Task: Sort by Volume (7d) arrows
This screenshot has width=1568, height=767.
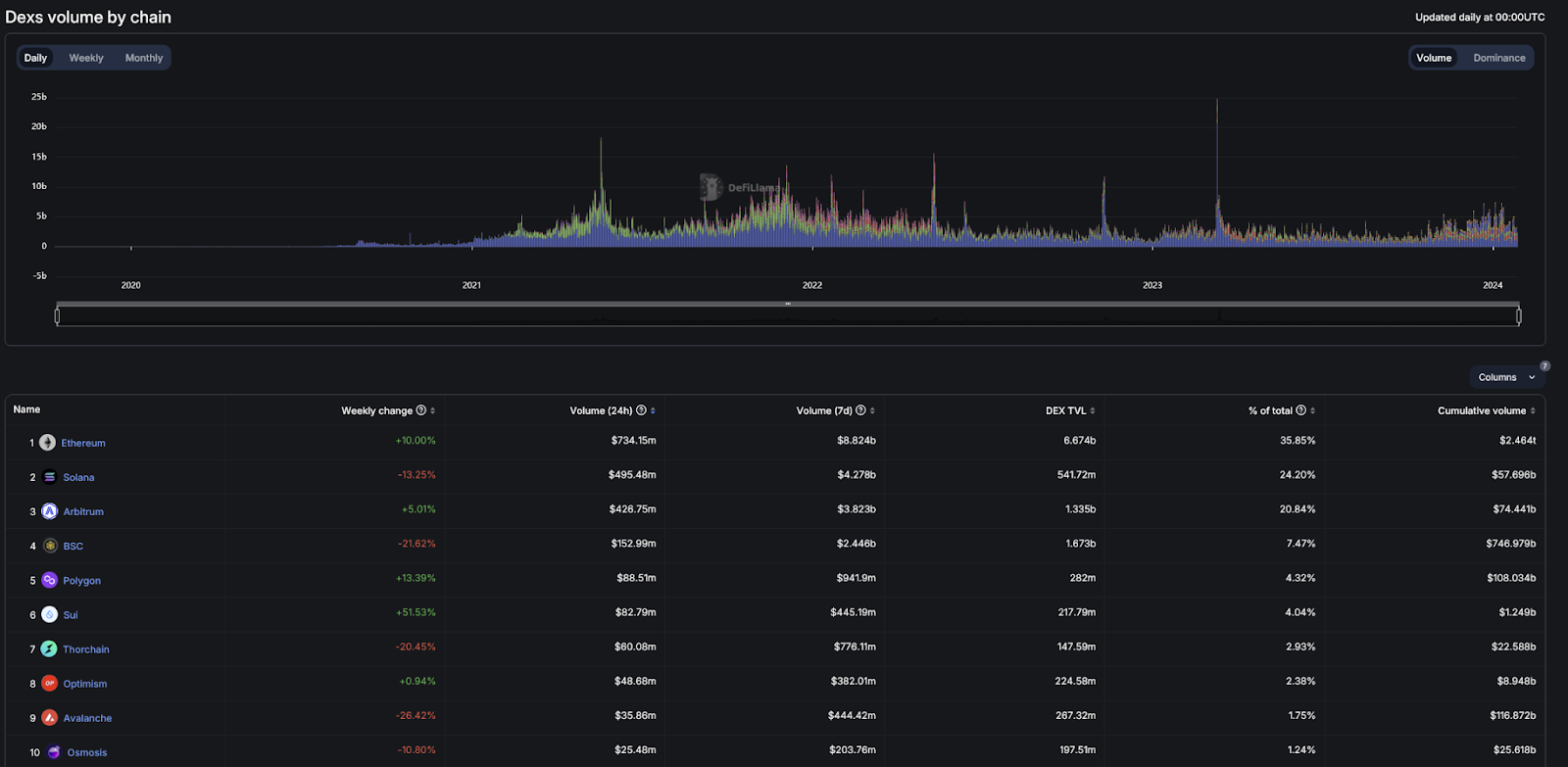Action: tap(872, 410)
